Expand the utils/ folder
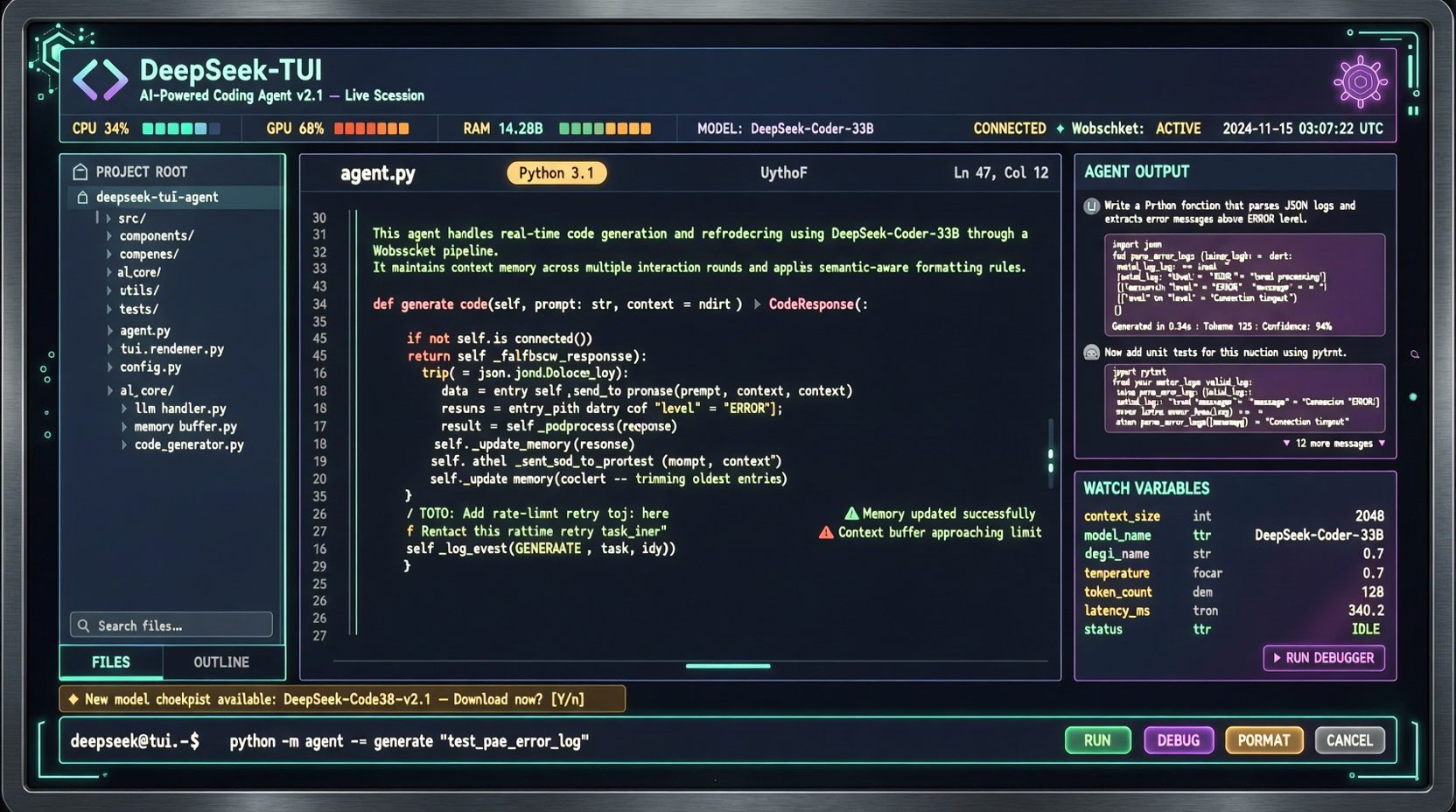This screenshot has height=812, width=1456. coord(109,290)
